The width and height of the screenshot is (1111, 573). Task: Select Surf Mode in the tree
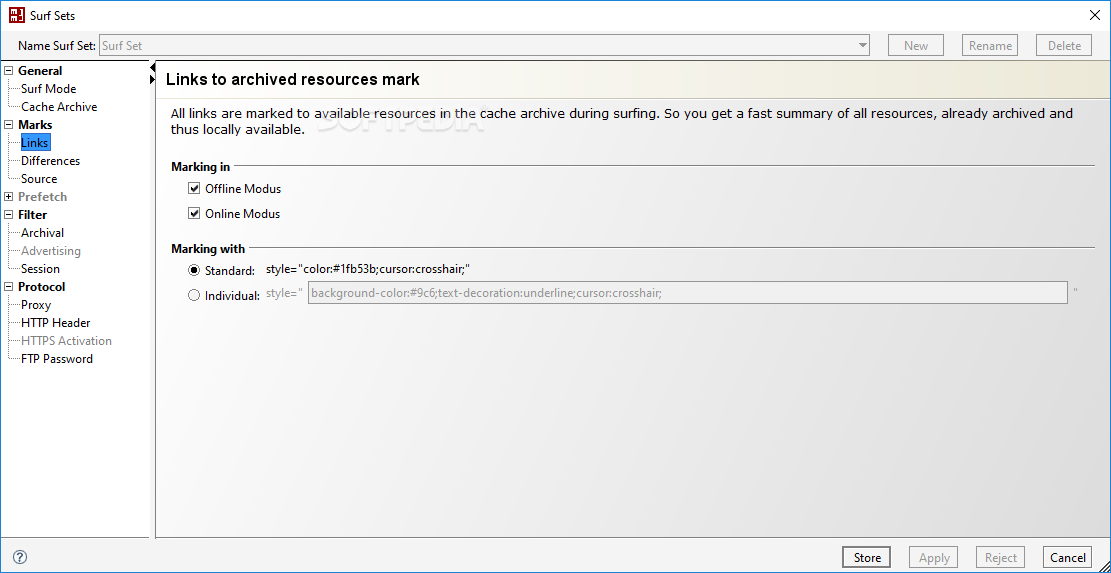[48, 89]
